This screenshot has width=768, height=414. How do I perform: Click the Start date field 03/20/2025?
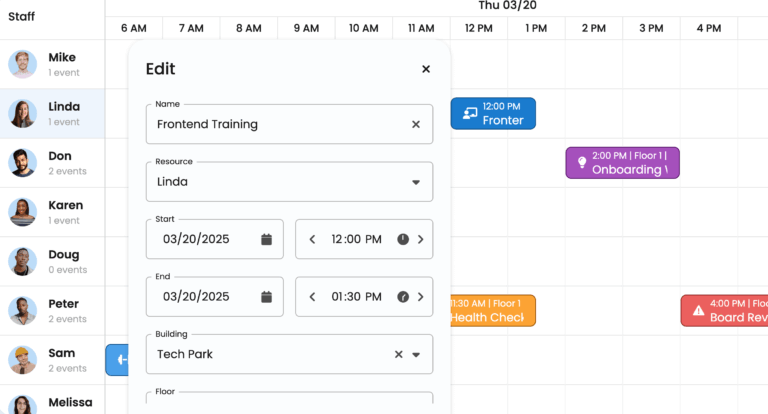[x=215, y=239]
